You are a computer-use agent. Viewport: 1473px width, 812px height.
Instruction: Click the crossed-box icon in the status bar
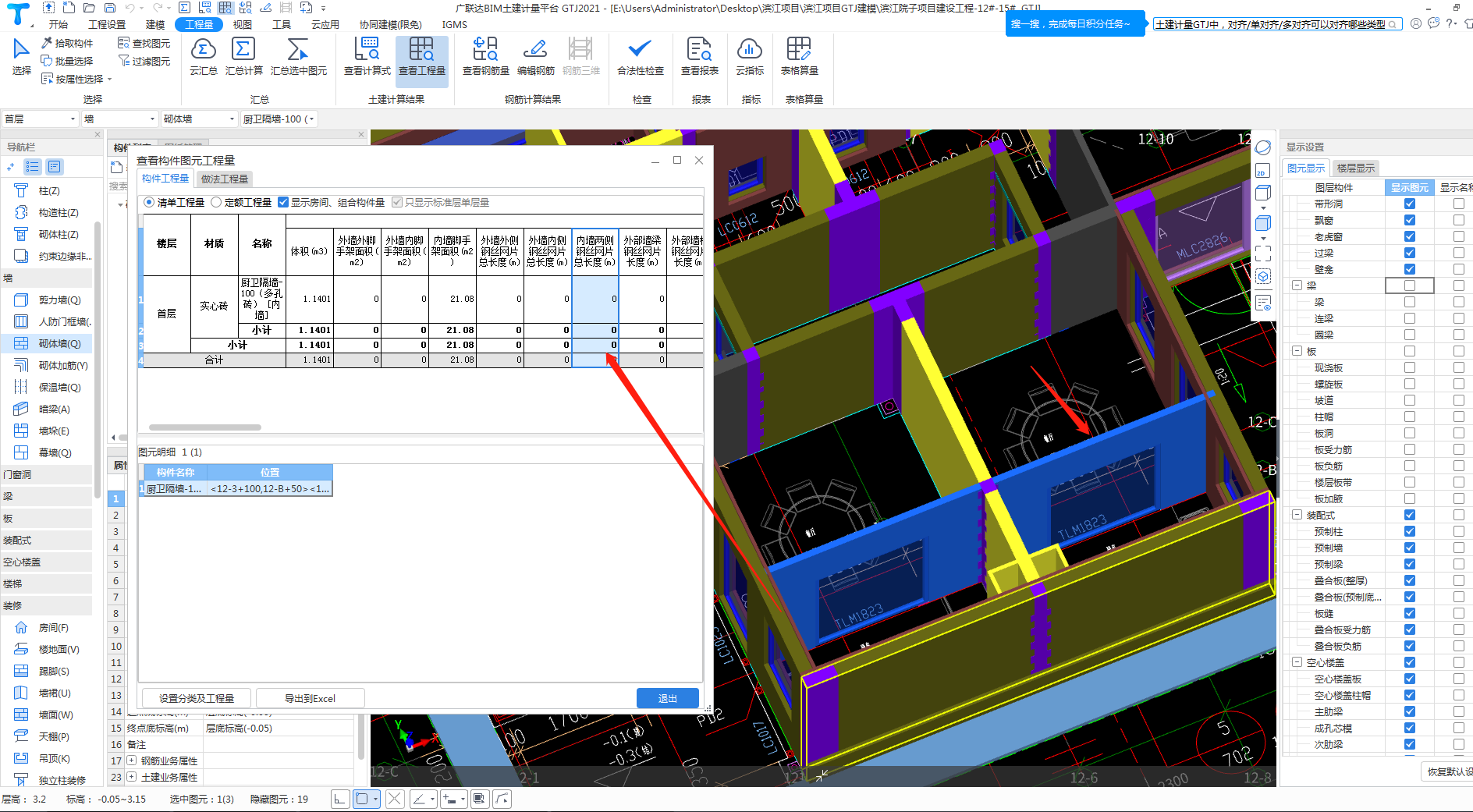(x=395, y=799)
